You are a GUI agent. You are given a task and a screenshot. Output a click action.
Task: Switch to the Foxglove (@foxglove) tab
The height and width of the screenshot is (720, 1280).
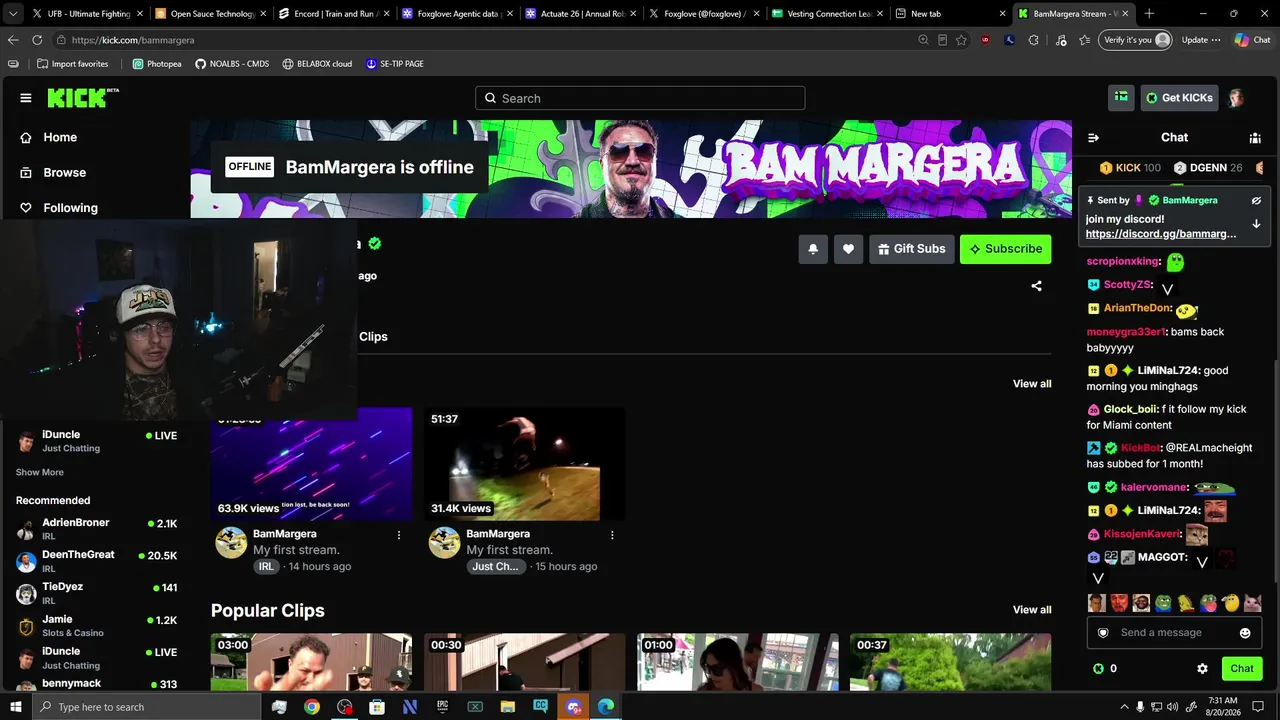(x=705, y=14)
